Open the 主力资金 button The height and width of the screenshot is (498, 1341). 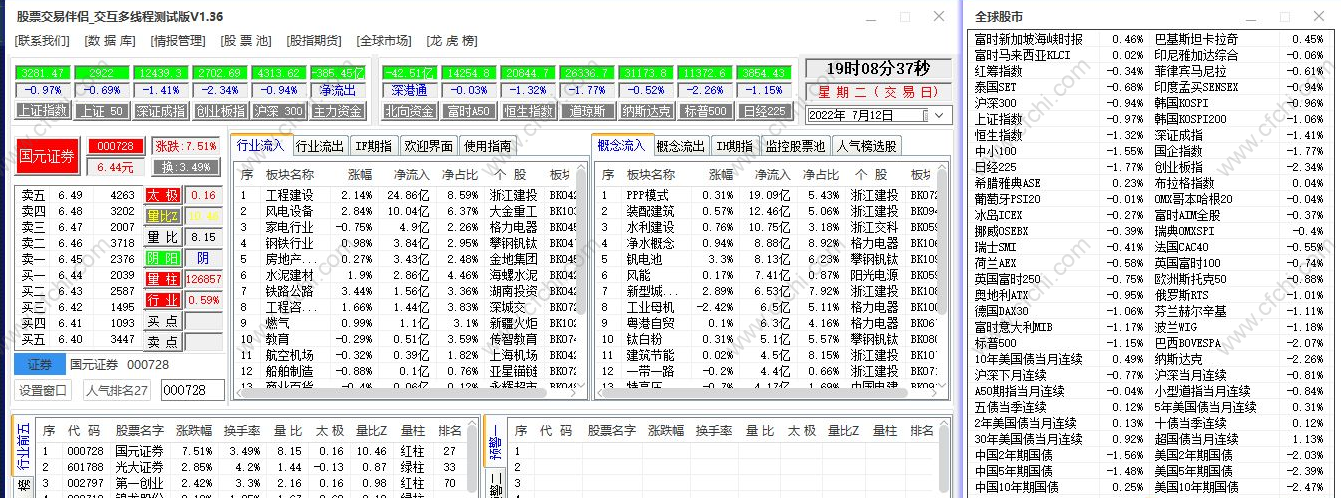pyautogui.click(x=337, y=111)
